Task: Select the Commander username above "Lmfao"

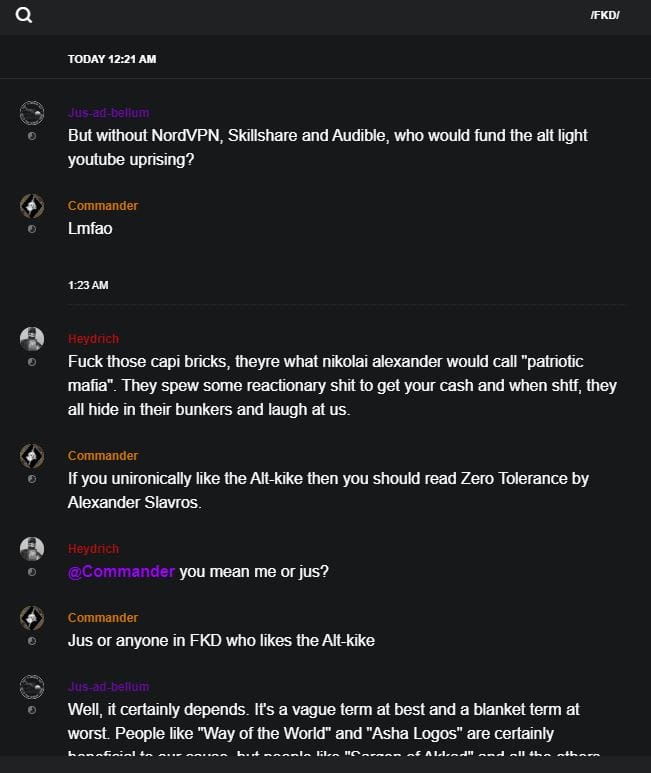Action: coord(103,206)
